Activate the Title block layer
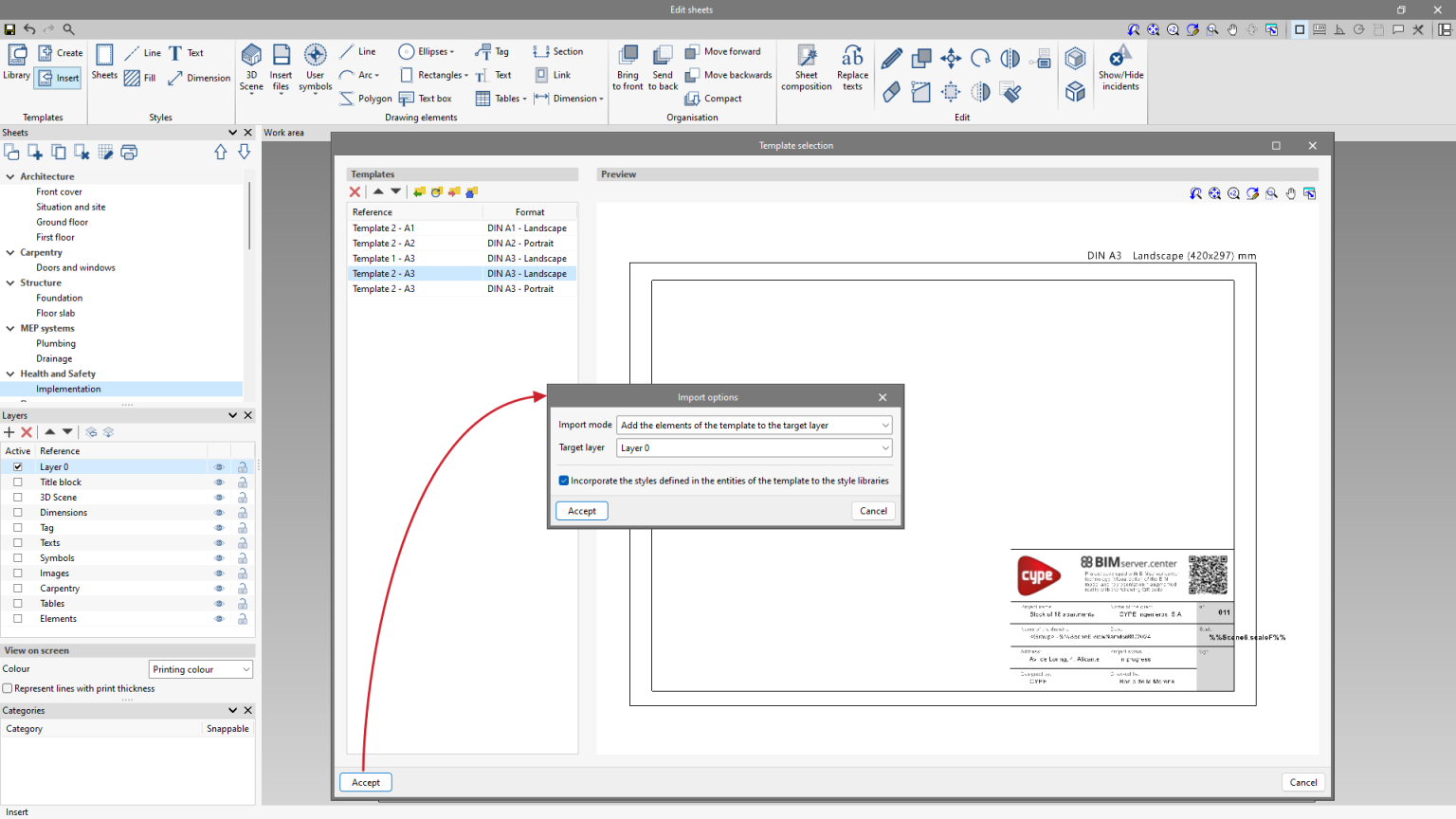Image resolution: width=1456 pixels, height=819 pixels. [x=16, y=482]
